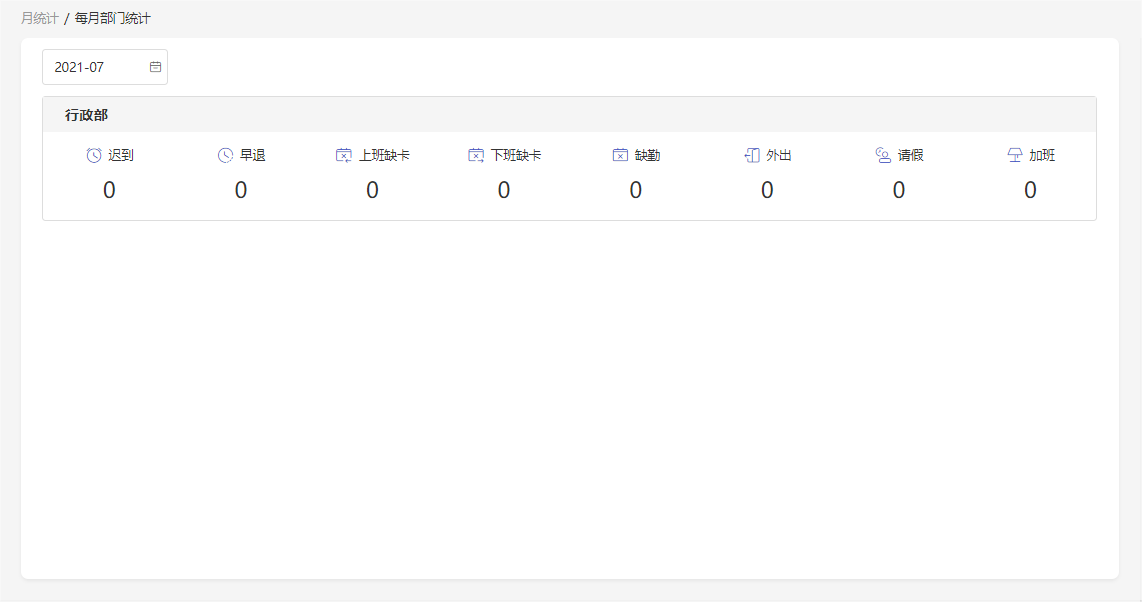Image resolution: width=1142 pixels, height=602 pixels.
Task: Click the 0 count under 缺勤
Action: click(x=636, y=190)
